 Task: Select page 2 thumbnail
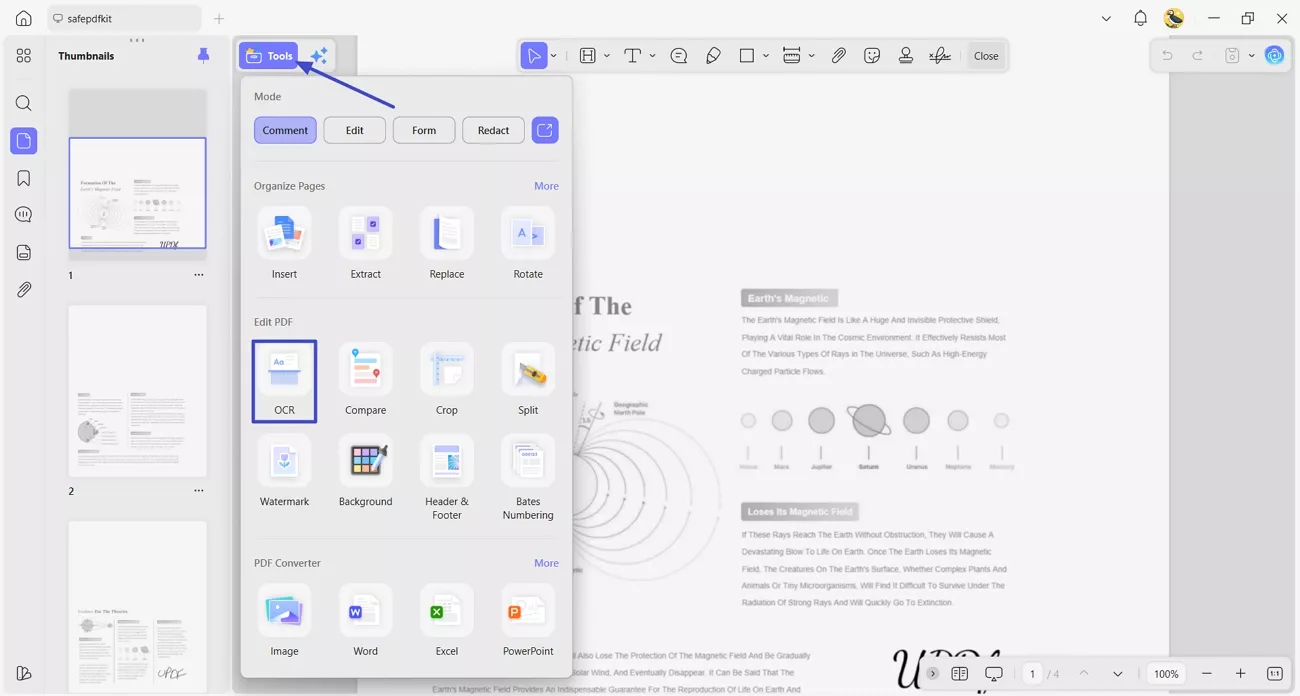tap(138, 391)
